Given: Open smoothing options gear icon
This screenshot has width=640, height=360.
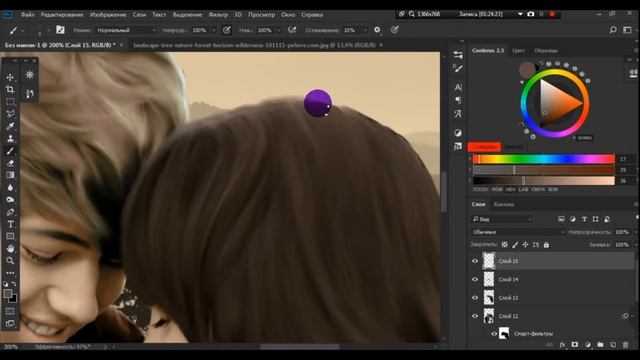Looking at the screenshot, I should coord(377,30).
